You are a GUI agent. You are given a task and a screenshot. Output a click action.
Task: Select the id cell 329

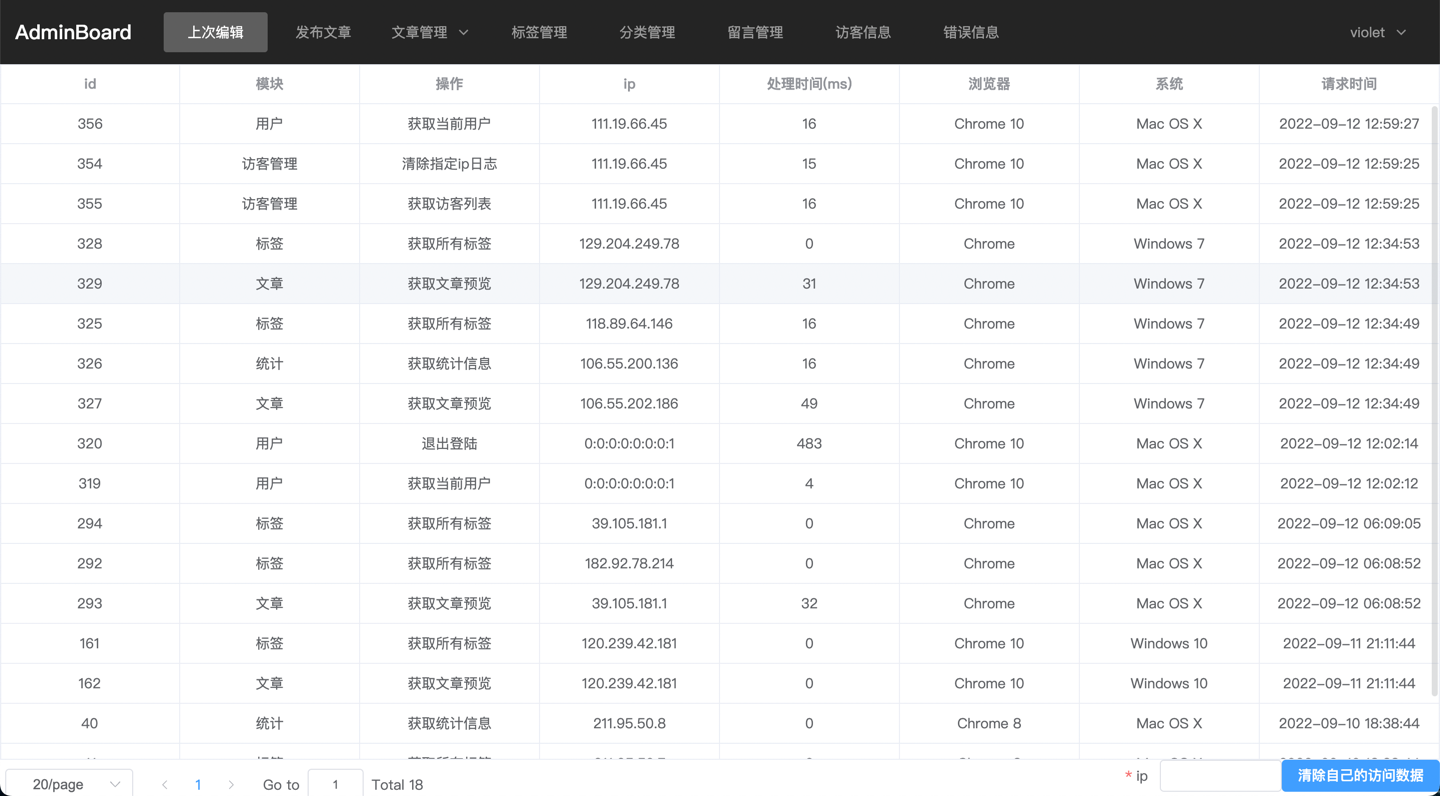90,284
